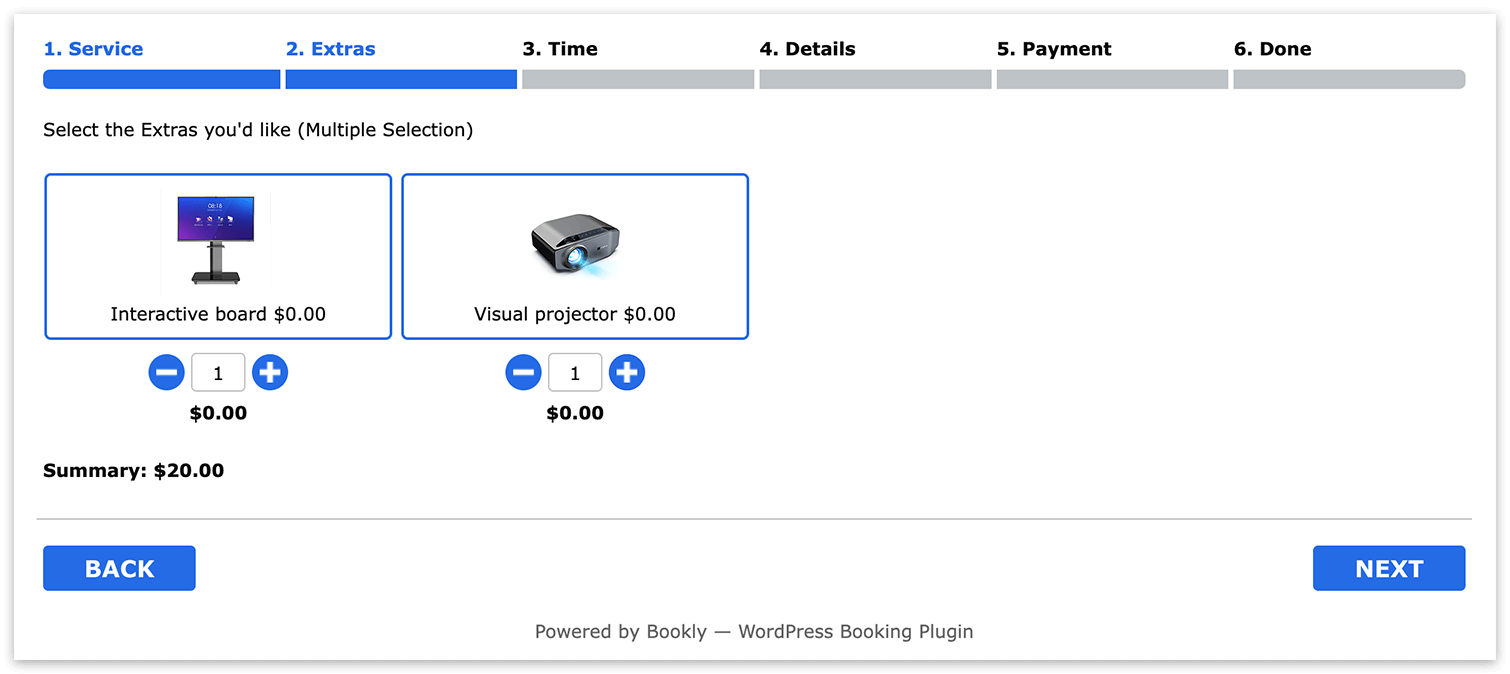Open the 2. Extras step label
1510x674 pixels.
point(331,49)
